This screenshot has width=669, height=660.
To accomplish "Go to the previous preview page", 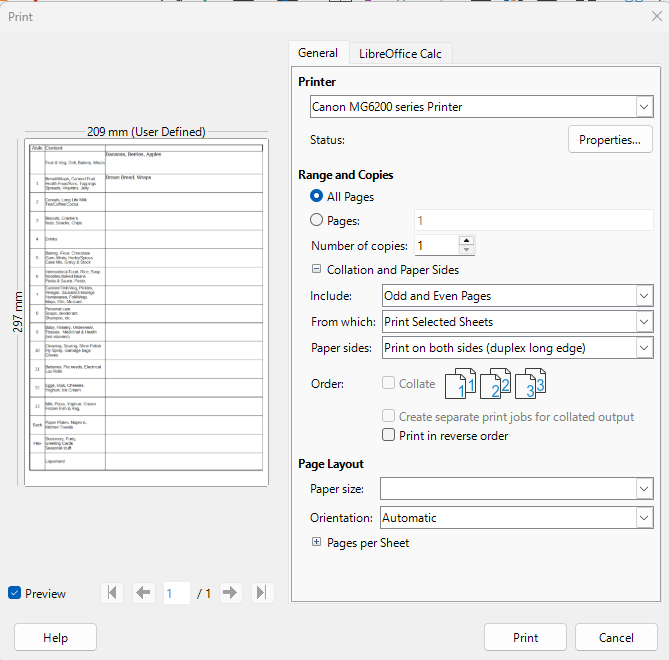I will pos(143,593).
